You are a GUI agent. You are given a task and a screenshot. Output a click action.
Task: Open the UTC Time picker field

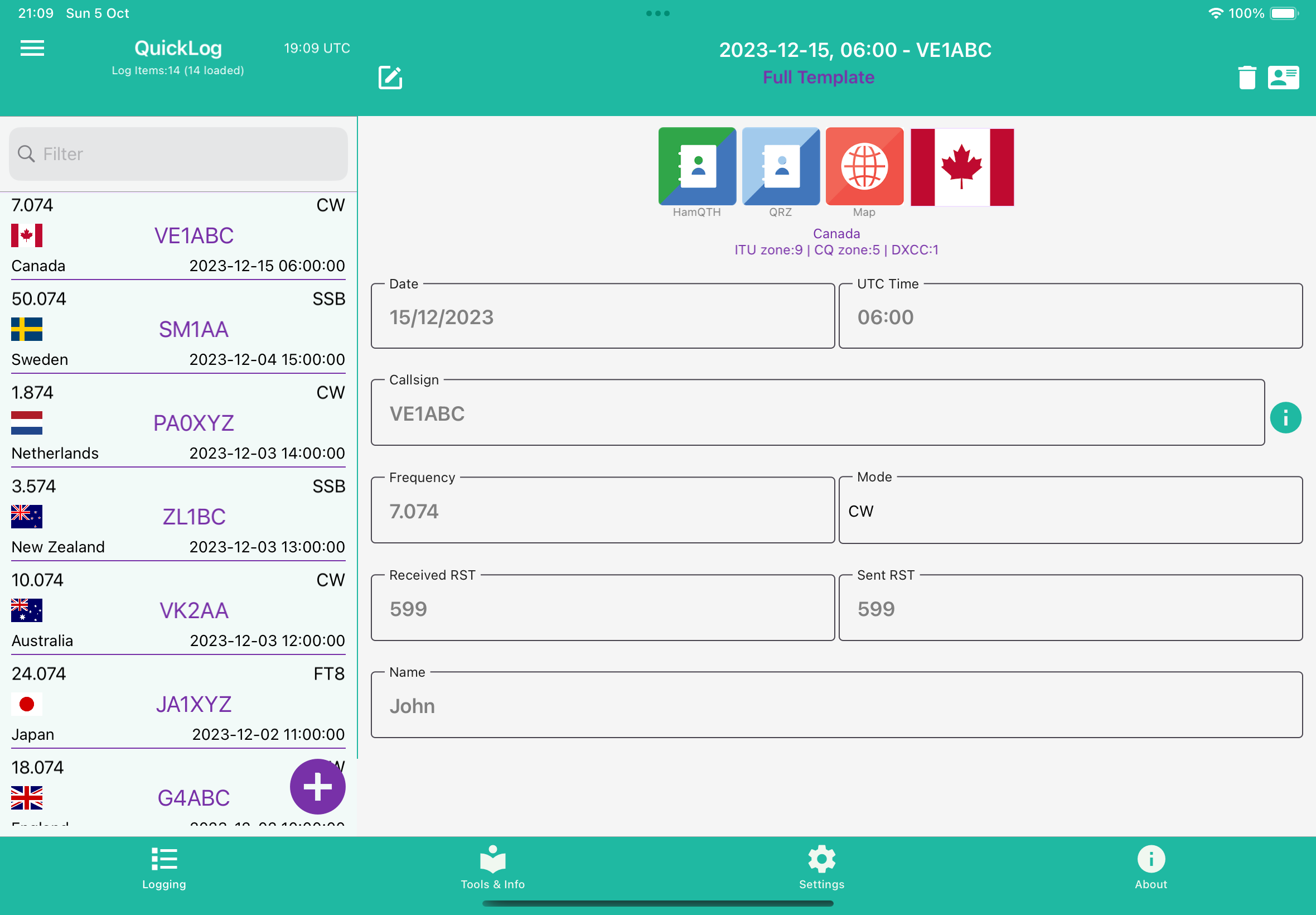point(1070,317)
